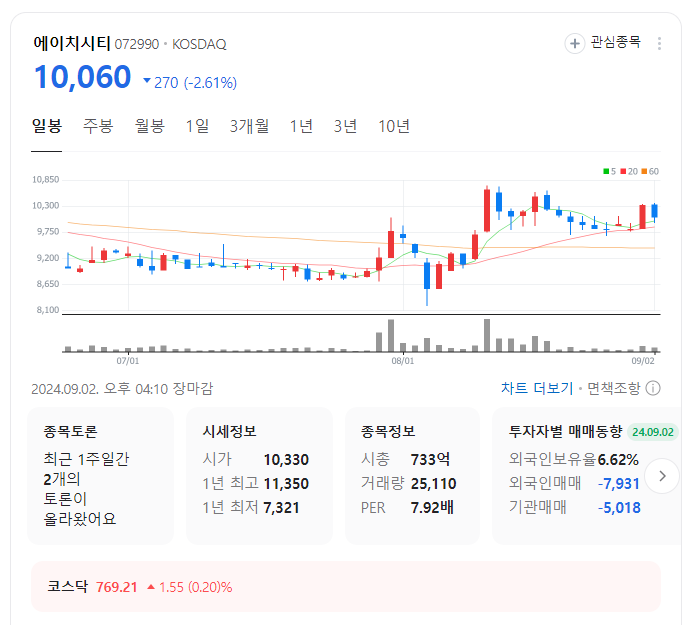Viewport: 689px width, 625px height.
Task: Open the 시세정보 price info card
Action: [x=259, y=476]
